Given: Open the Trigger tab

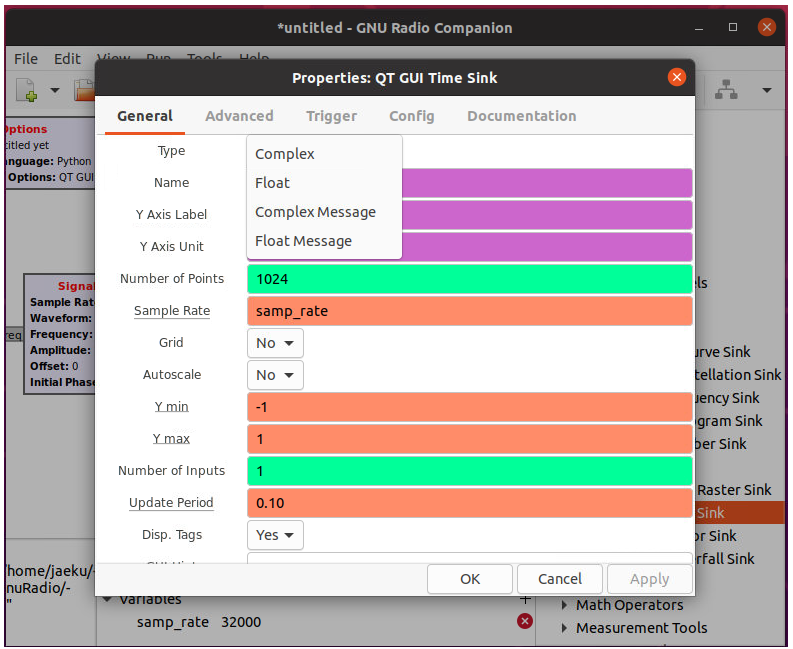Looking at the screenshot, I should pos(331,116).
